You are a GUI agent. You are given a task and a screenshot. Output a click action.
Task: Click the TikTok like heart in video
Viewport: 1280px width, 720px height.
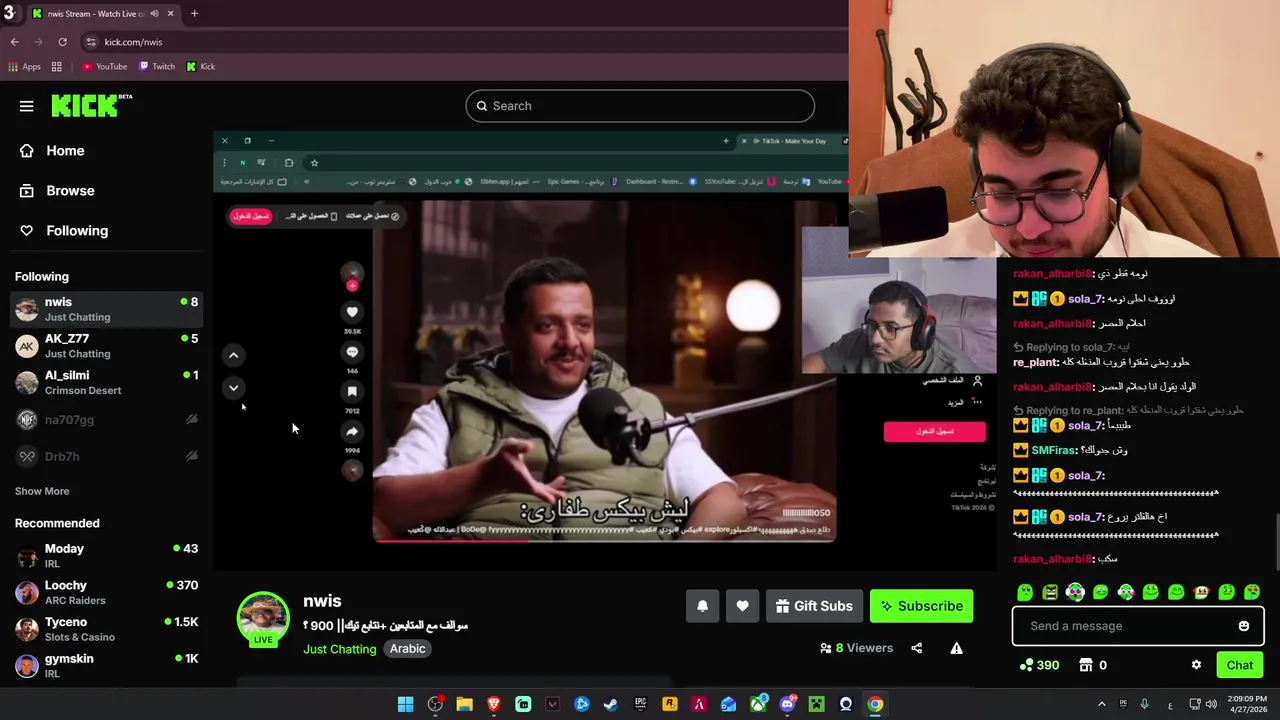(x=352, y=312)
